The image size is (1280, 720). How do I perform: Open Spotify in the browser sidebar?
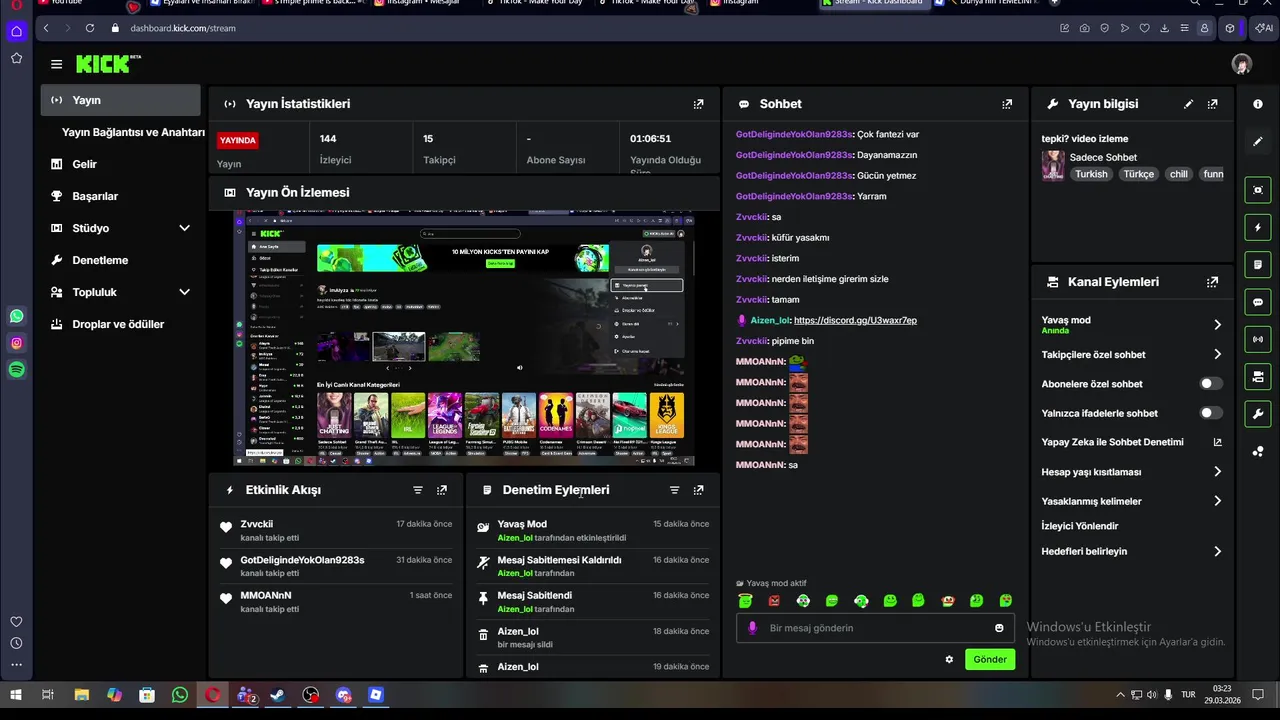(16, 370)
